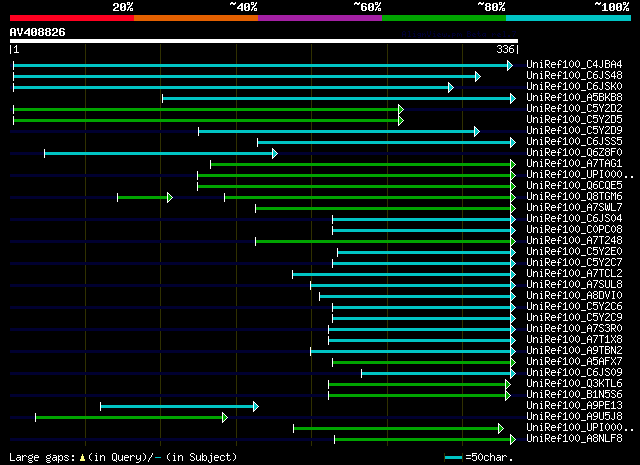The width and height of the screenshot is (640, 465).
Task: Select the UniRef100_C0PC08 label
Action: (574, 229)
